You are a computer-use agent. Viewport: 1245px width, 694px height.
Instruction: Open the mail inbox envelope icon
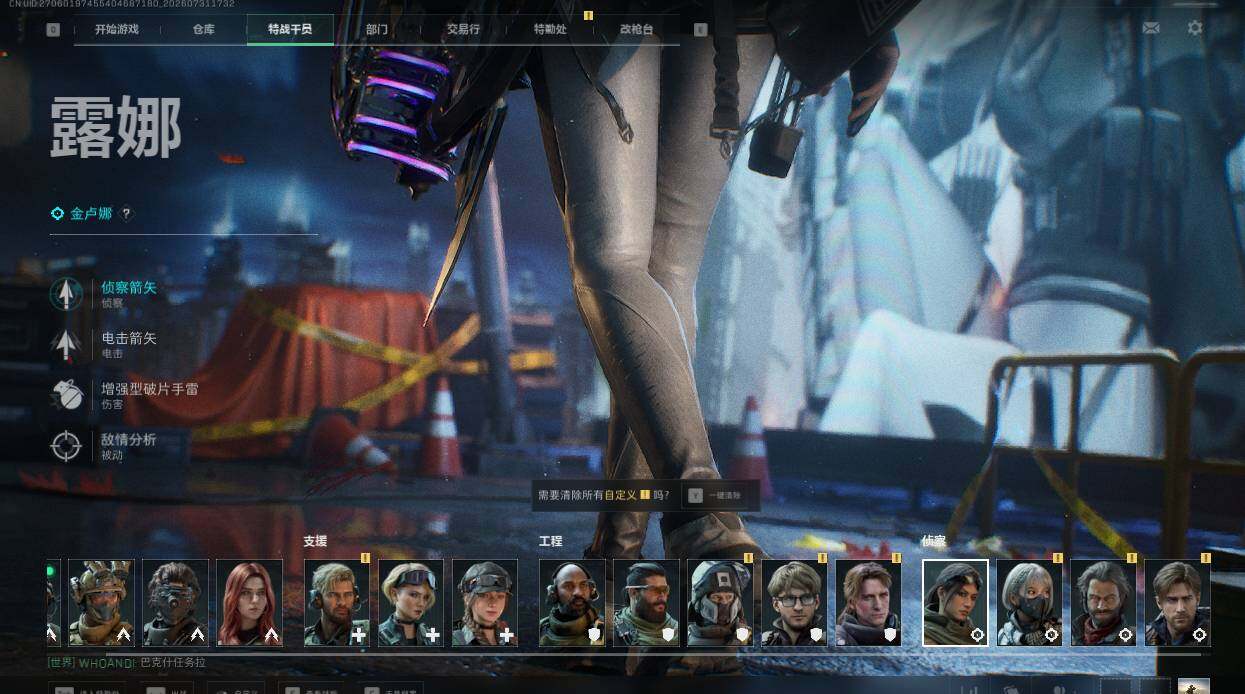click(x=1151, y=28)
